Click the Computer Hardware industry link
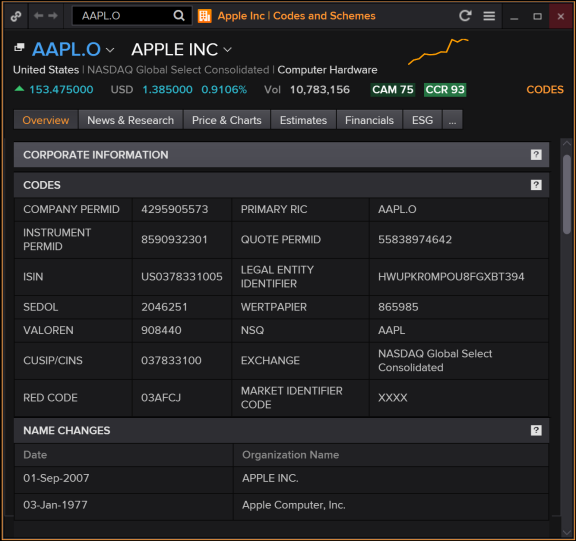The width and height of the screenshot is (576, 541). click(327, 70)
